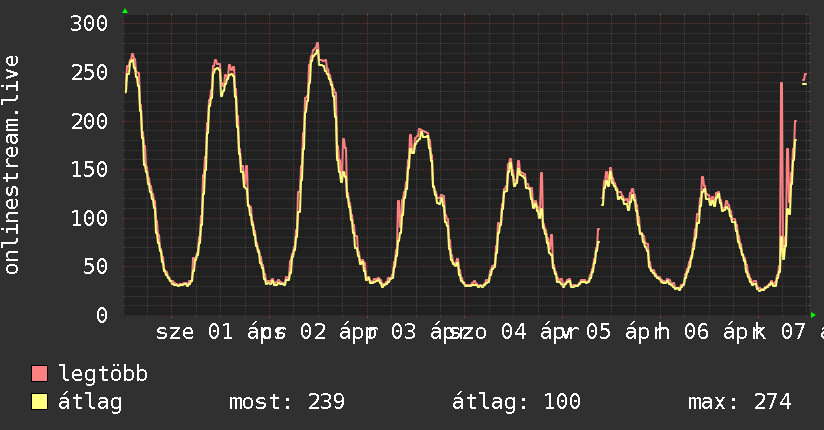
Task: Click the átlag: 100 statistic
Action: [x=517, y=402]
